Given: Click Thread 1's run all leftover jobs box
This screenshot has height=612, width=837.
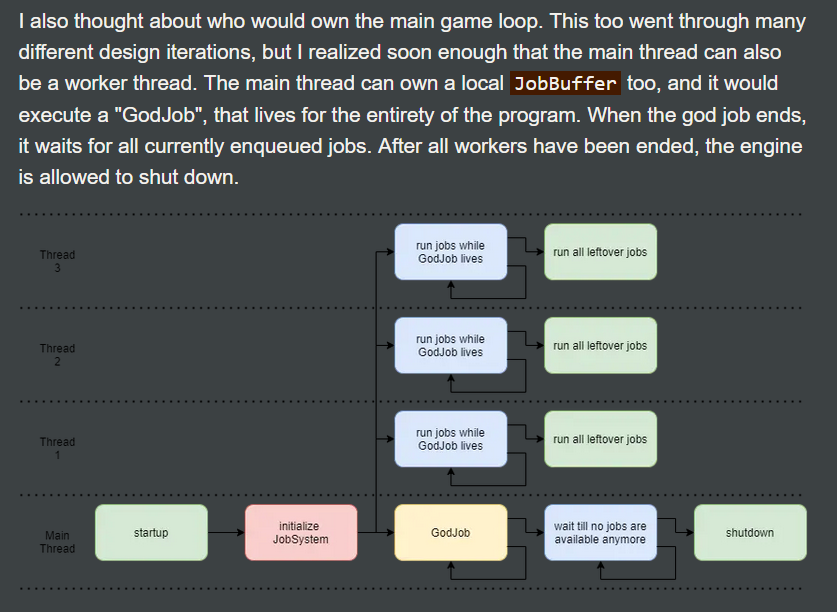Looking at the screenshot, I should tap(600, 439).
